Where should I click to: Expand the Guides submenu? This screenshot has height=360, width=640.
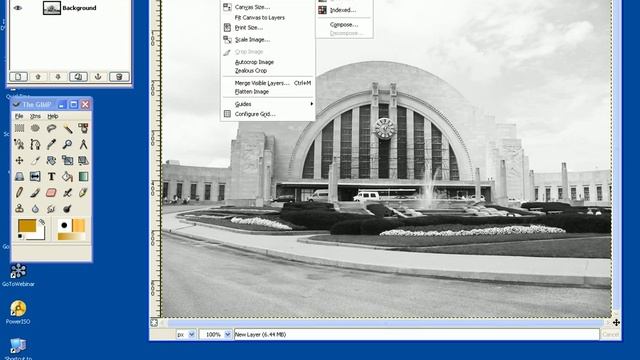268,104
